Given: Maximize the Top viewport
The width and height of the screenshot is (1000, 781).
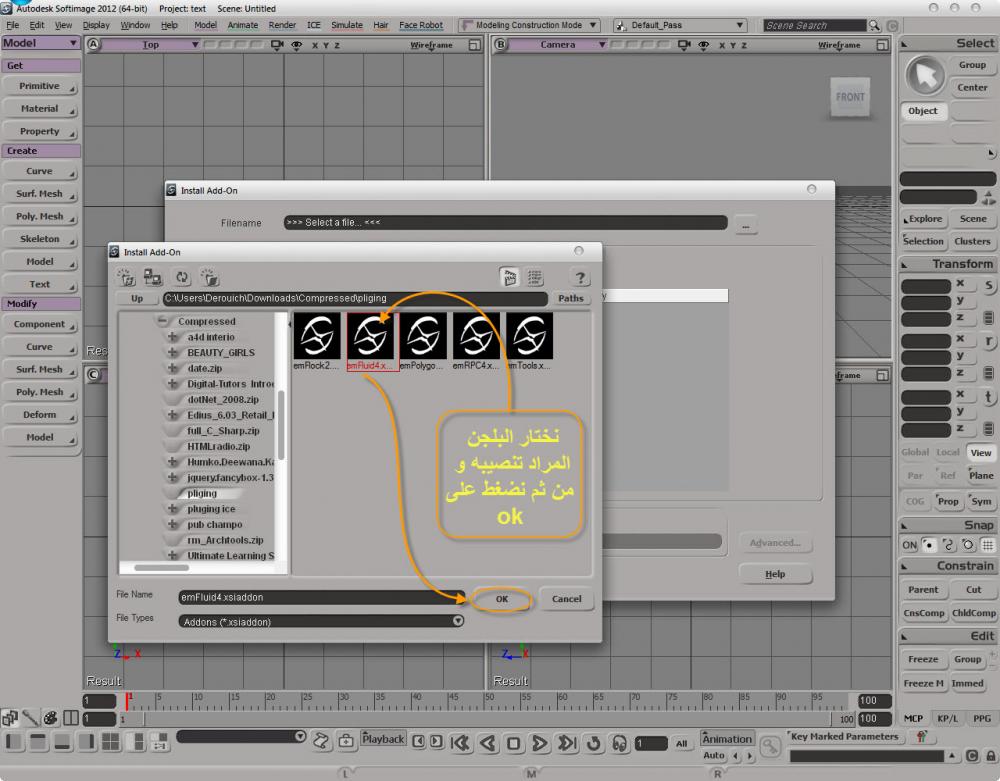Looking at the screenshot, I should click(474, 45).
